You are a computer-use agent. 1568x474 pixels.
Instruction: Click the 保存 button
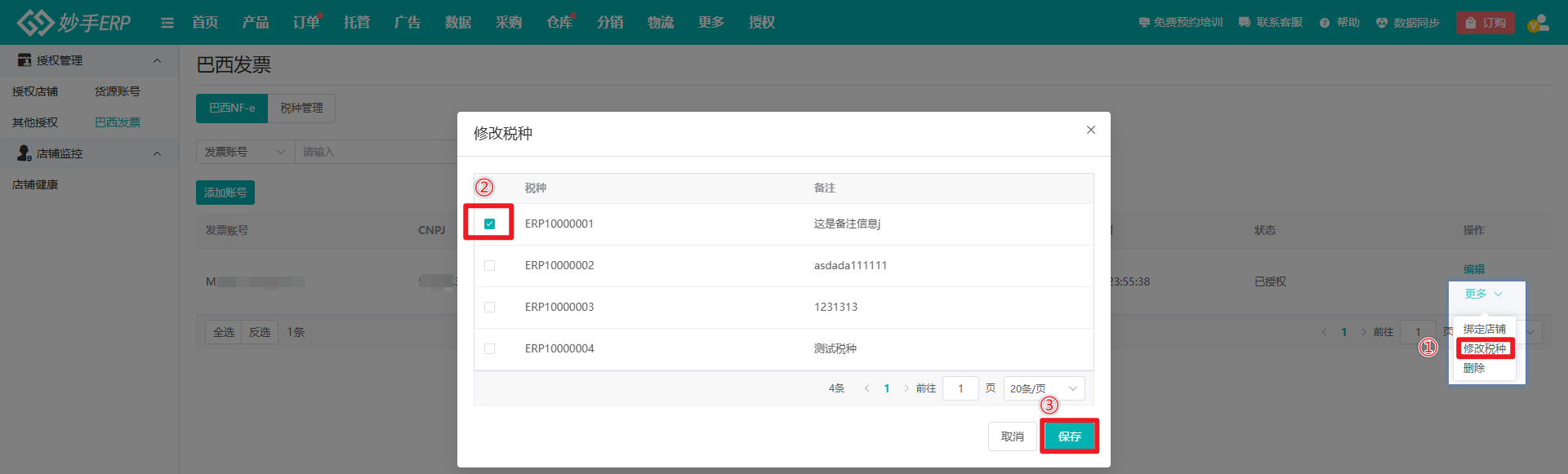(x=1069, y=436)
